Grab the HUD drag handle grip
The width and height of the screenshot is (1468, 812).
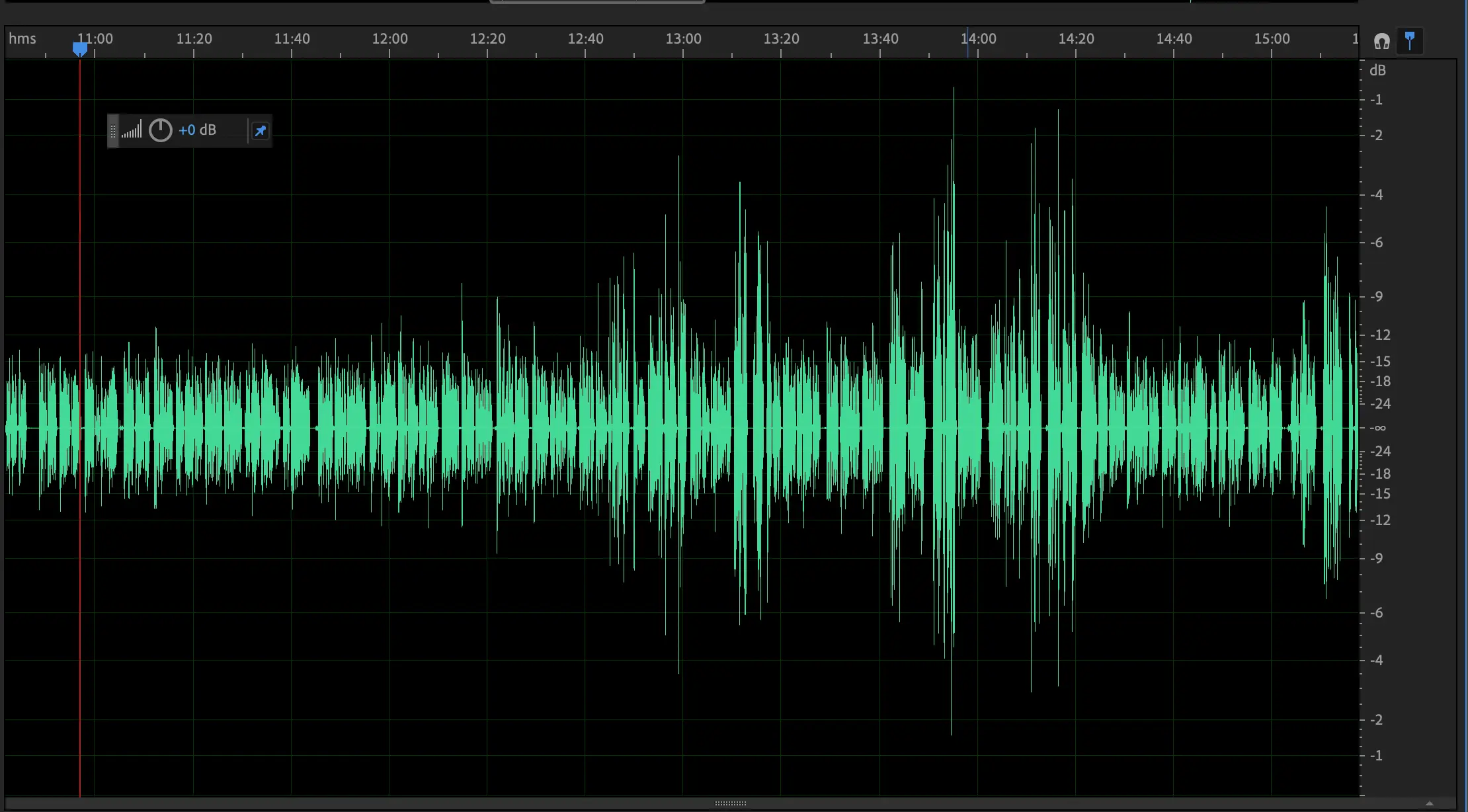113,131
